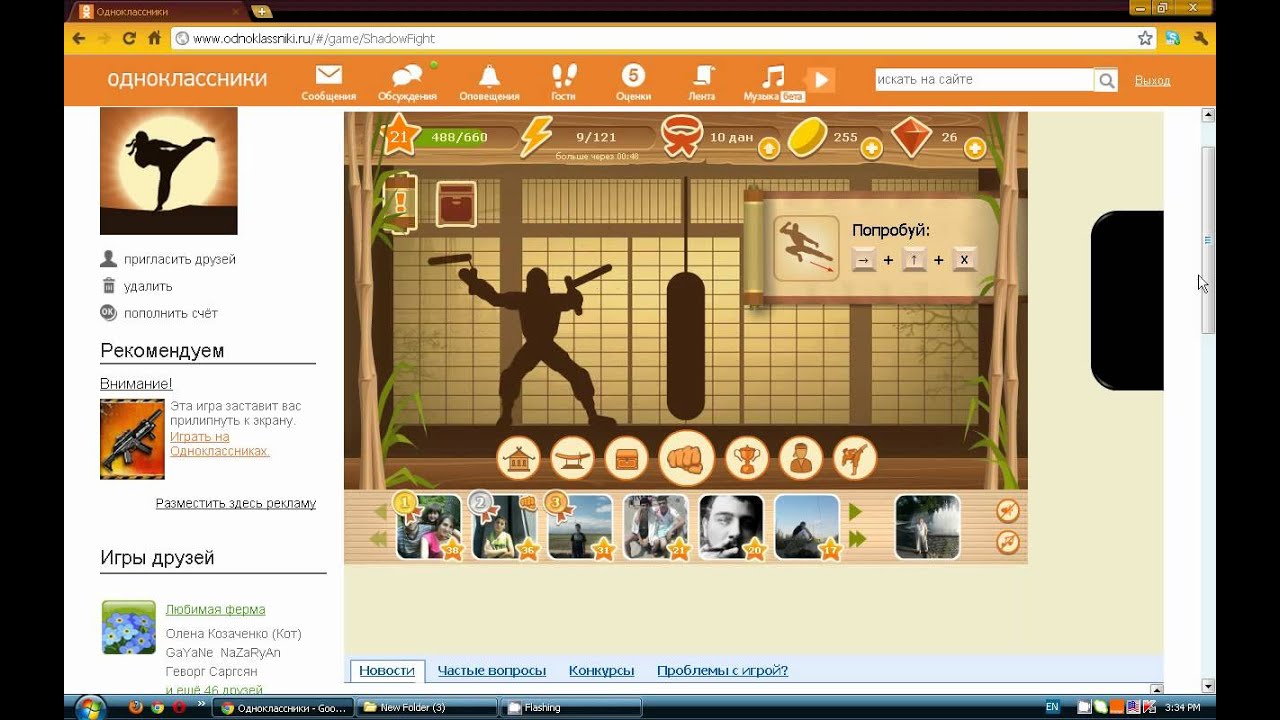The image size is (1280, 720).
Task: Click the double right arrow in friends list
Action: coord(857,540)
